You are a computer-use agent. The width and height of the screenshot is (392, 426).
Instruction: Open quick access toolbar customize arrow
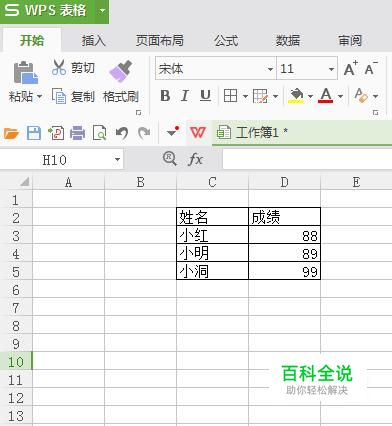173,132
